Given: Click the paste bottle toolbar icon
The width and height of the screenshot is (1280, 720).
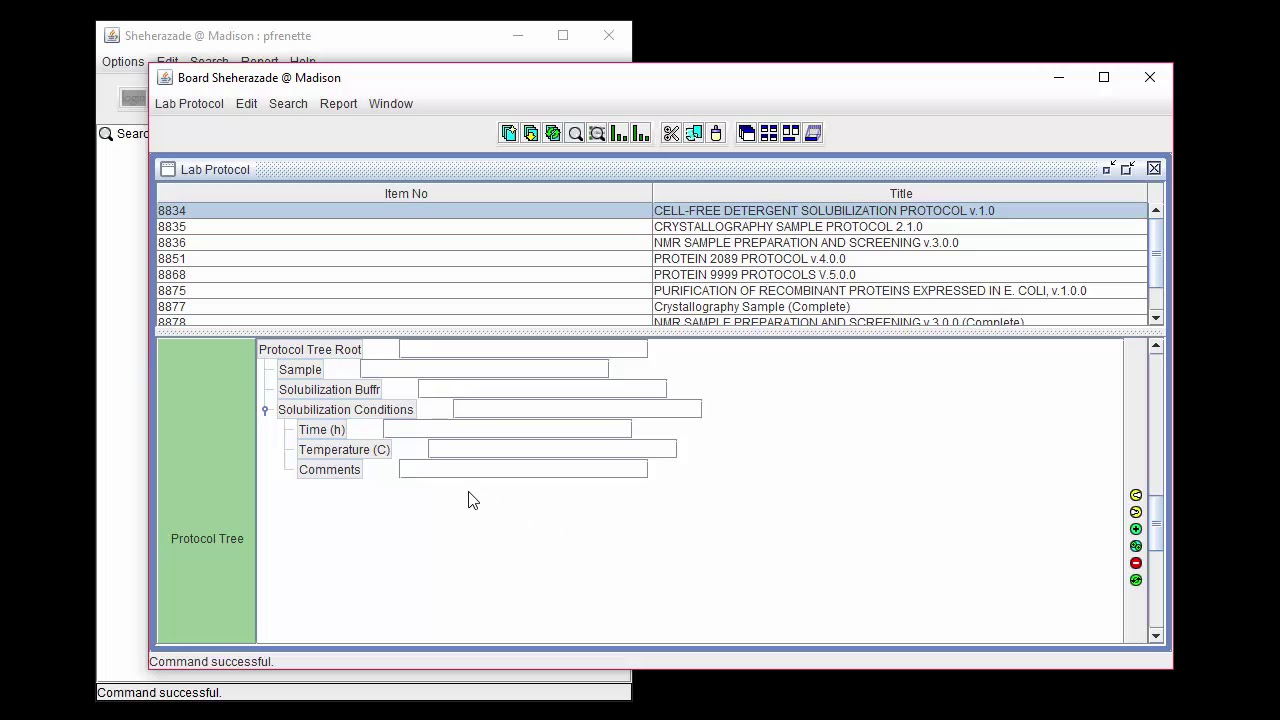Looking at the screenshot, I should pos(715,133).
